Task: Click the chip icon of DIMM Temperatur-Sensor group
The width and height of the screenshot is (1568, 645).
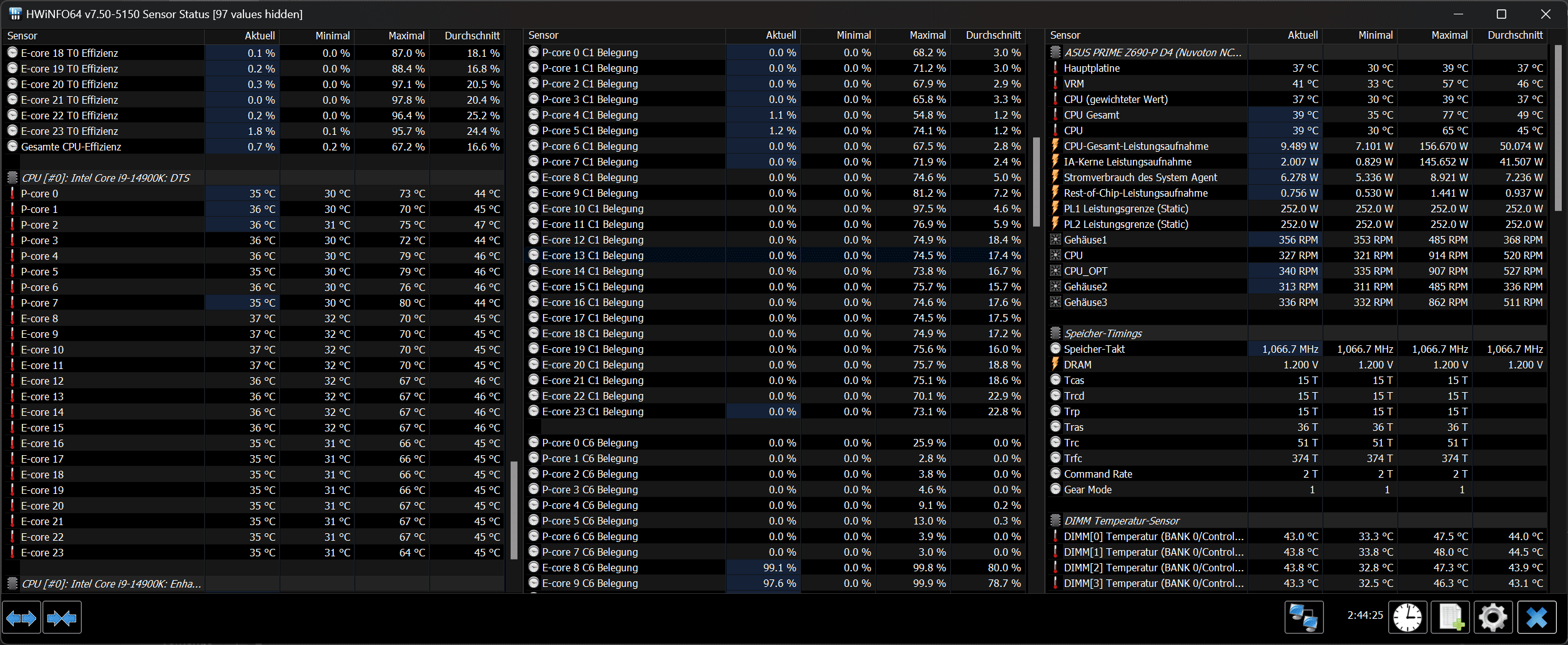Action: tap(1056, 521)
